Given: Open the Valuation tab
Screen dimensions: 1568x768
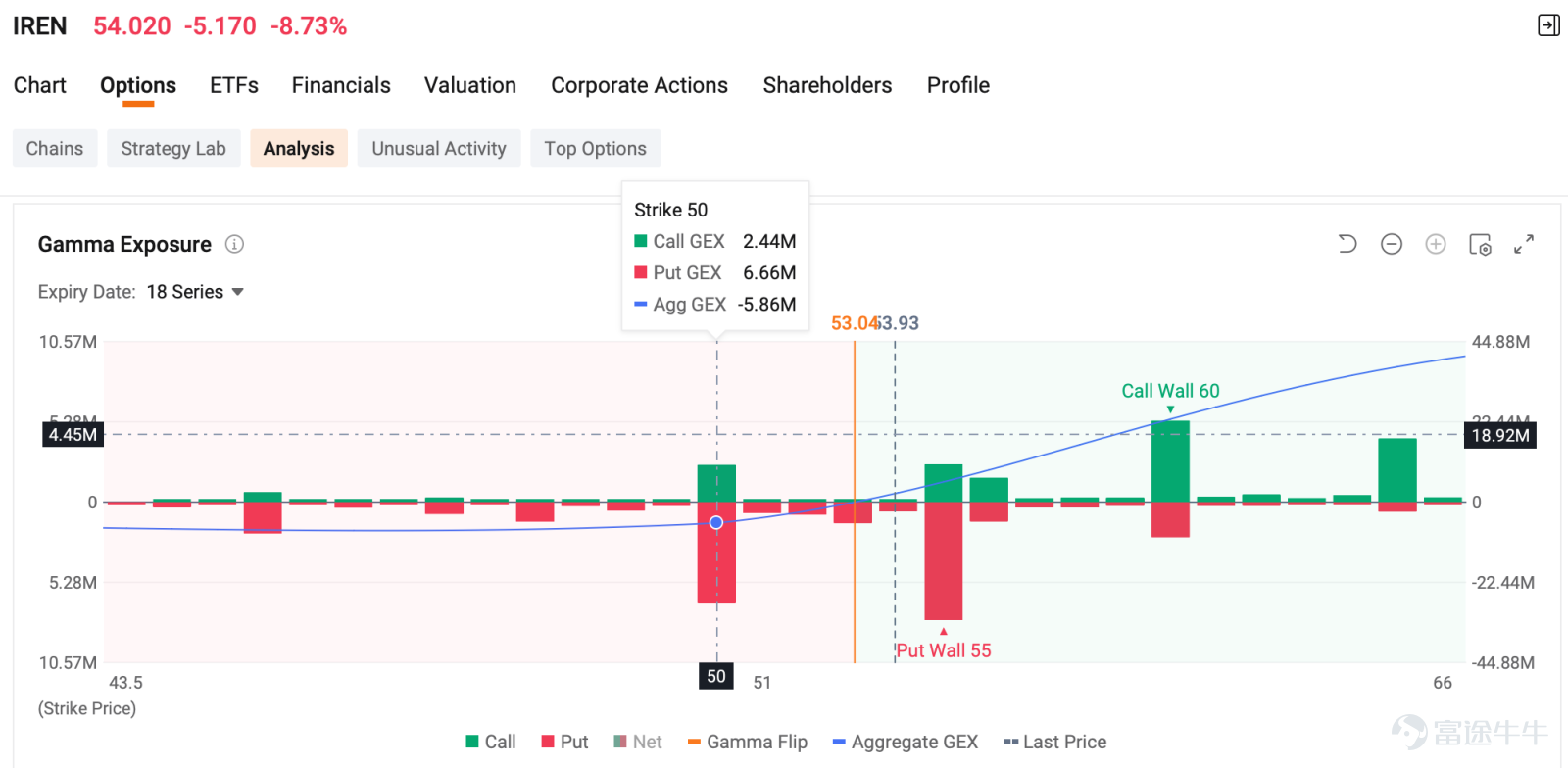Looking at the screenshot, I should [x=470, y=85].
